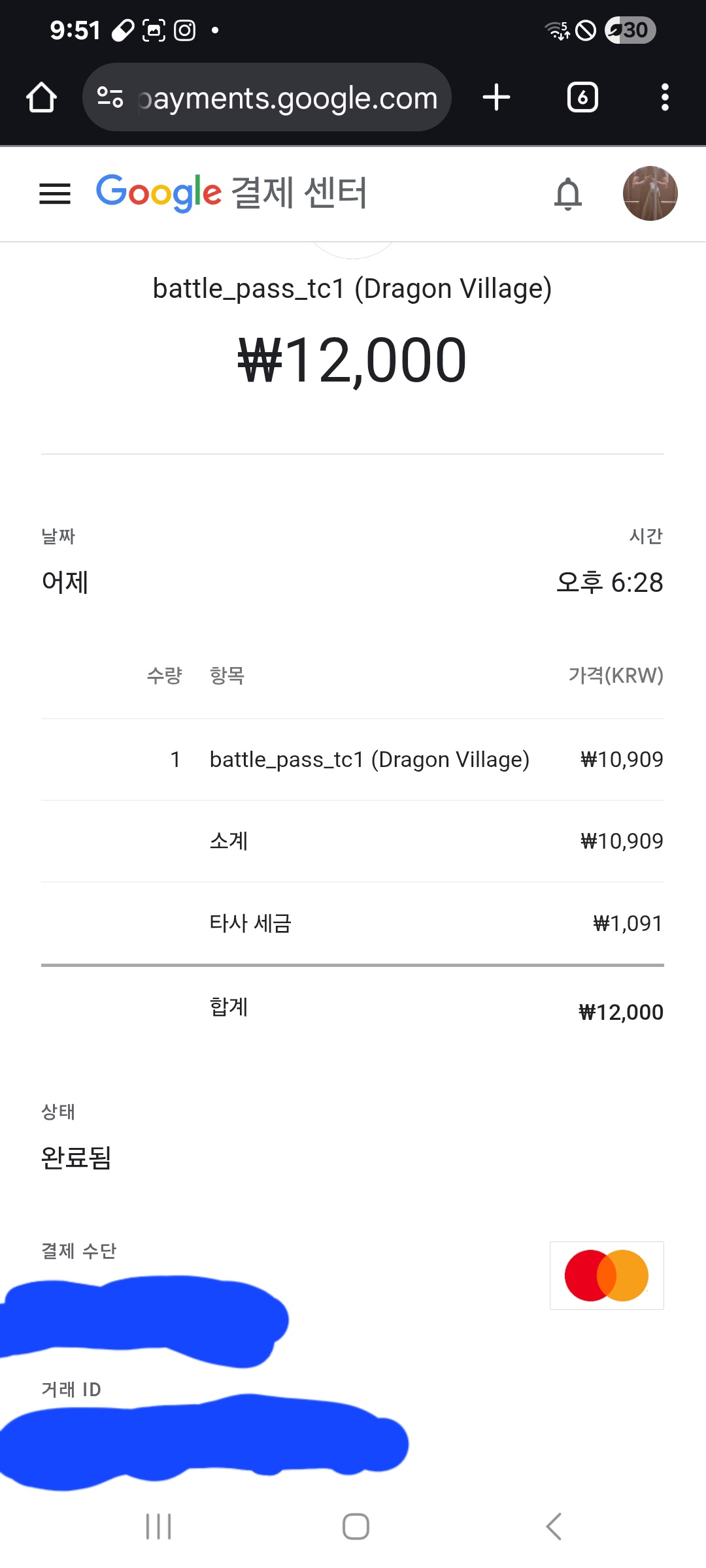This screenshot has width=706, height=1568.
Task: Tap the 완료됨 status text
Action: tap(76, 1158)
